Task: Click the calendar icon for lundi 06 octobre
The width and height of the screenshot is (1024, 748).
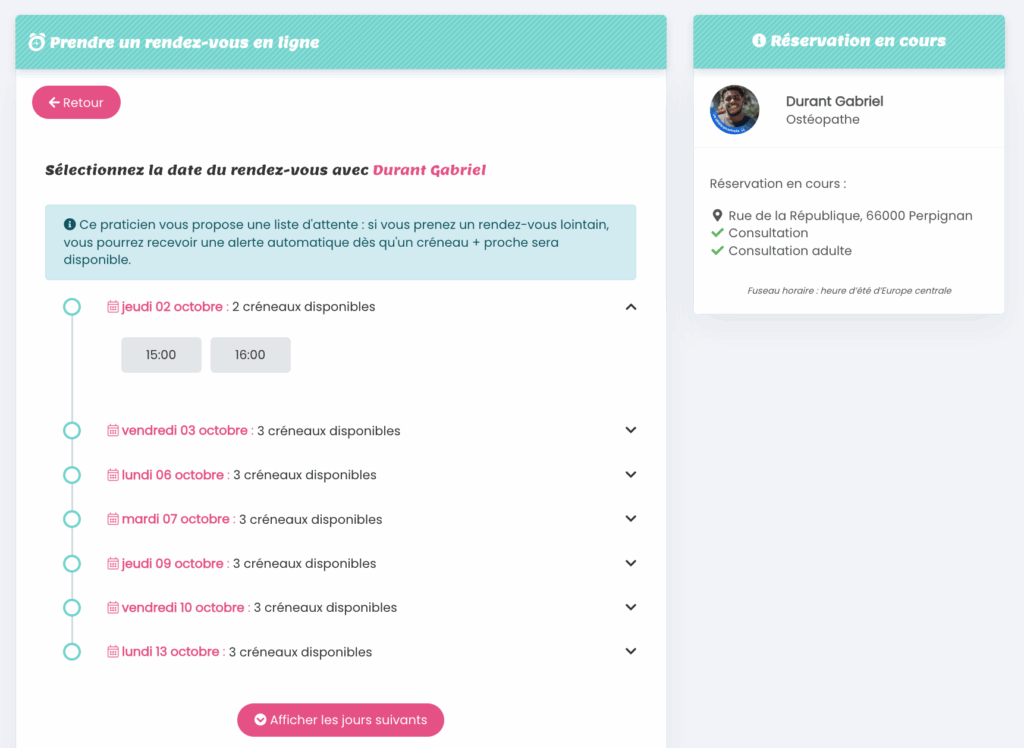Action: (x=113, y=475)
